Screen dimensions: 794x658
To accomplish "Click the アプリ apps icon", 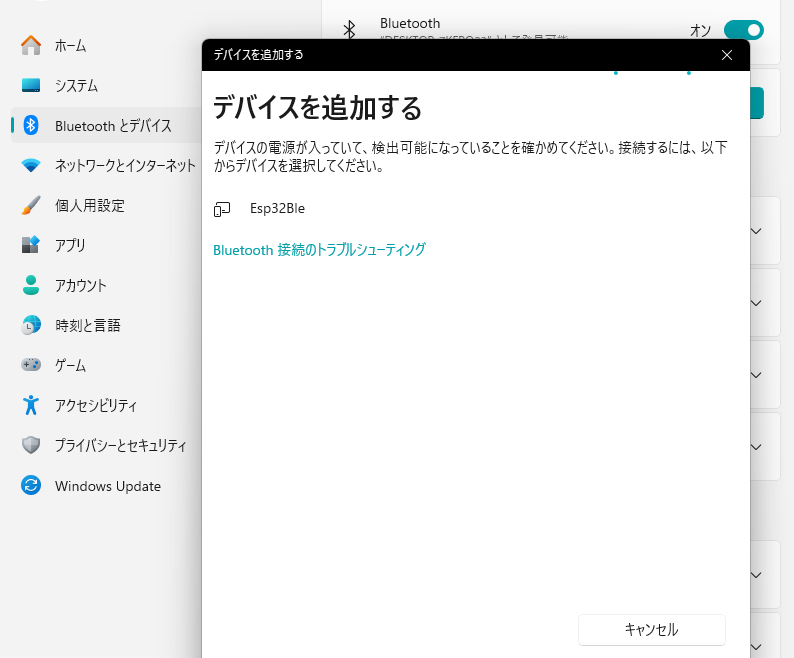I will (x=31, y=245).
